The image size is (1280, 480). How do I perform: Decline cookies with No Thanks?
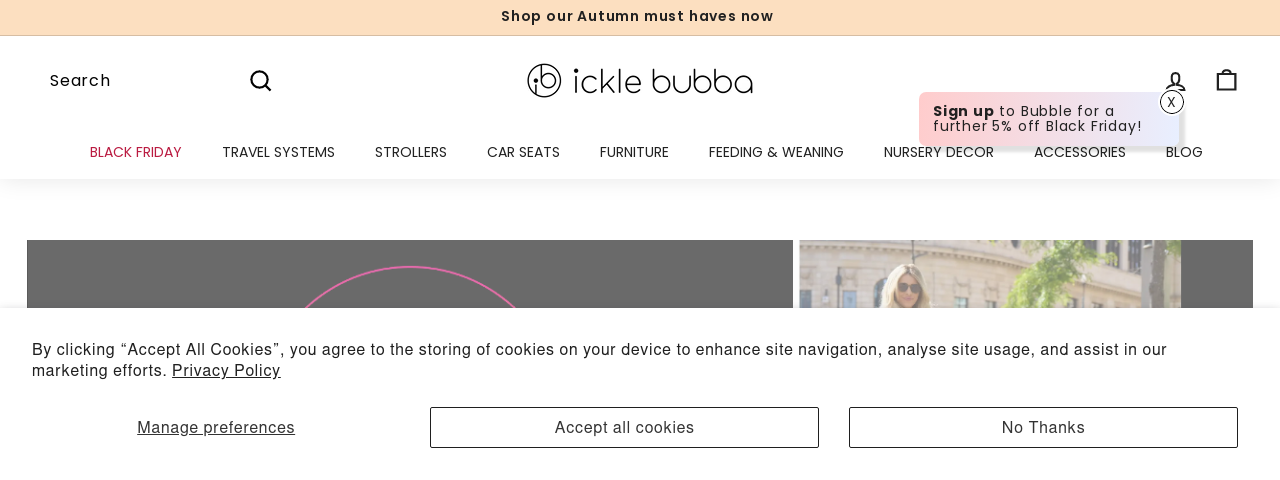tap(1043, 427)
